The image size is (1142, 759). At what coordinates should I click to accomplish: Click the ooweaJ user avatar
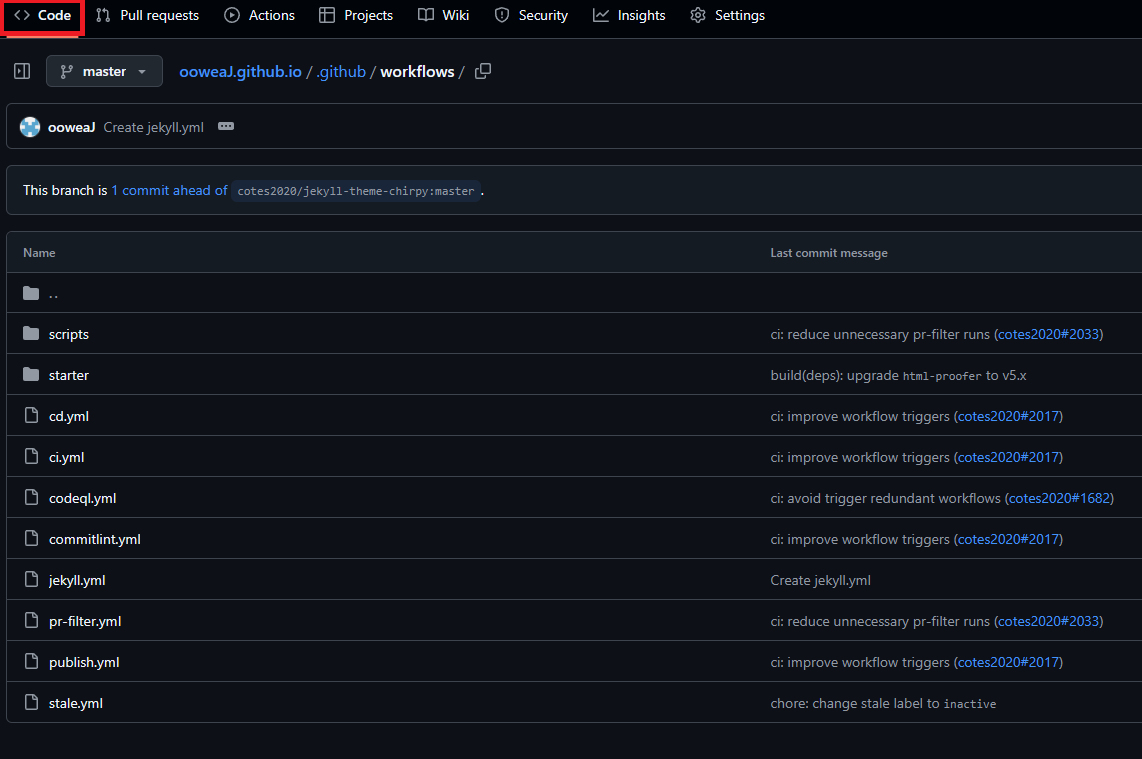coord(30,127)
